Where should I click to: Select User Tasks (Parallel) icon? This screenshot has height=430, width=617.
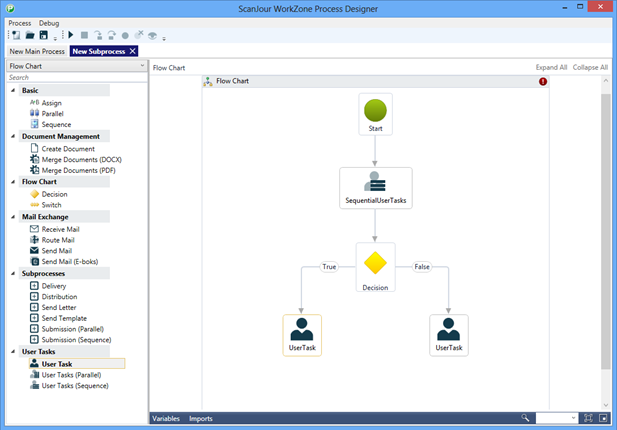(35, 375)
